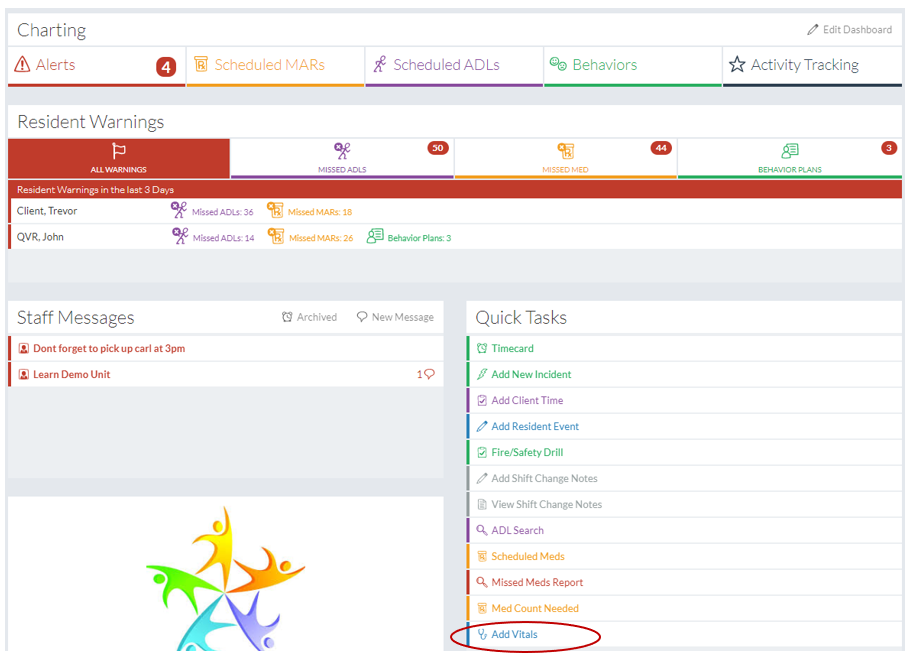Viewport: 912px width, 660px height.
Task: Open Edit Dashboard
Action: point(849,30)
